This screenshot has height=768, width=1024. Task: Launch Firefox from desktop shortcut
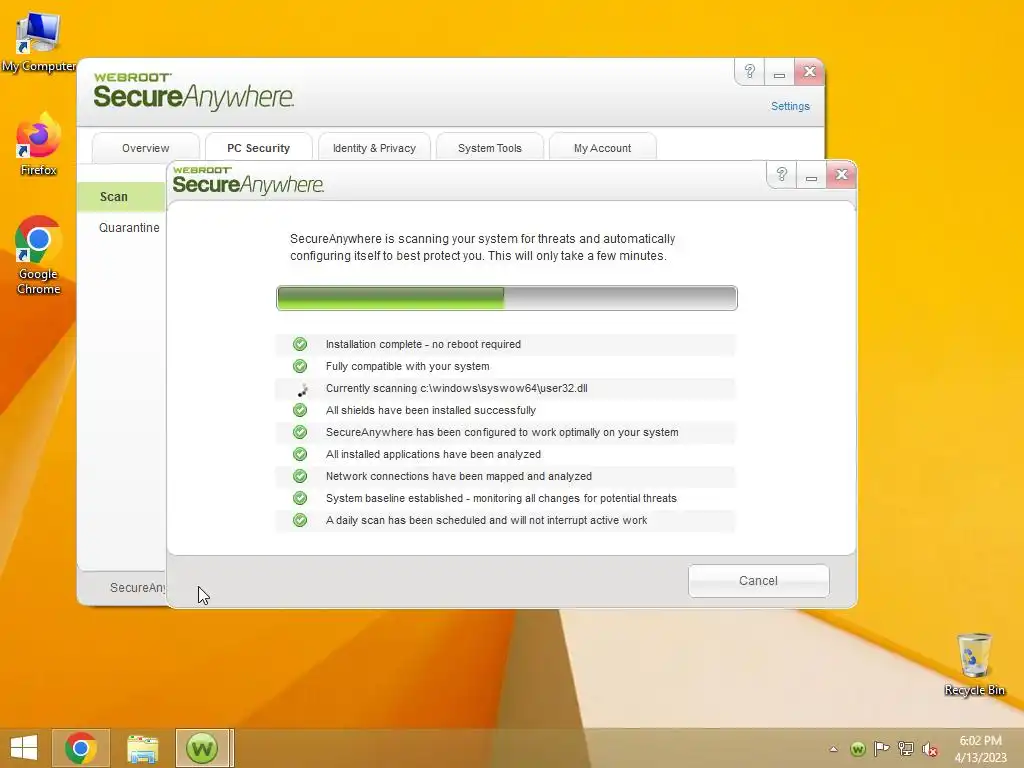[38, 145]
